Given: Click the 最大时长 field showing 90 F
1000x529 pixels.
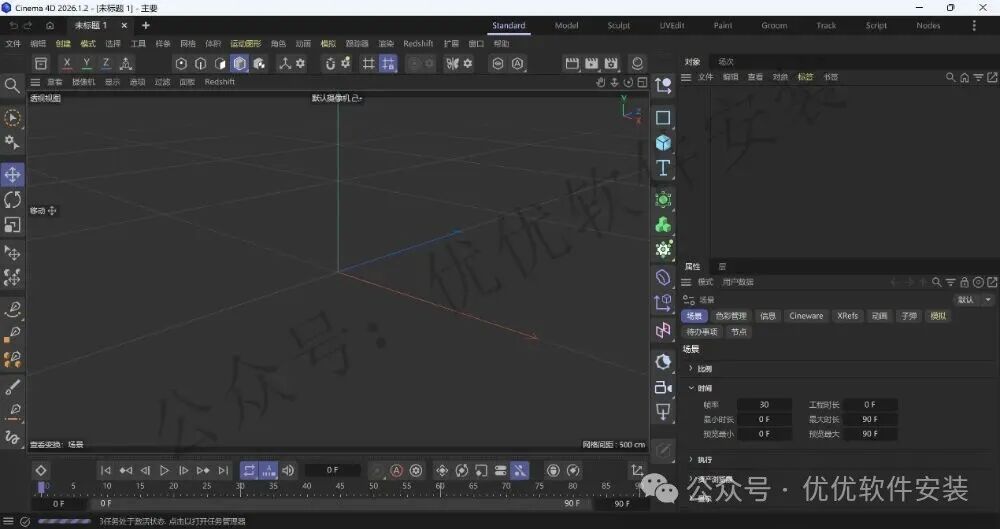Looking at the screenshot, I should tap(870, 419).
